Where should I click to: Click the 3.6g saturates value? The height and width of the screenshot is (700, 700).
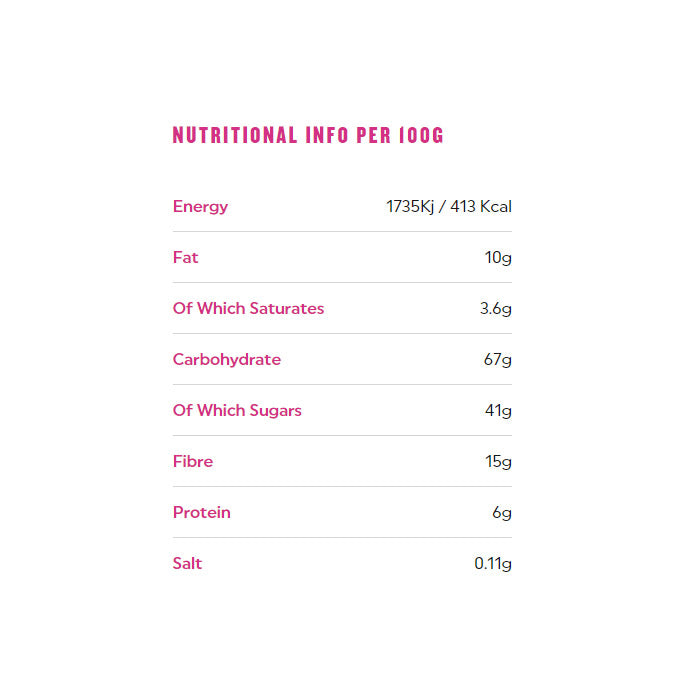495,309
